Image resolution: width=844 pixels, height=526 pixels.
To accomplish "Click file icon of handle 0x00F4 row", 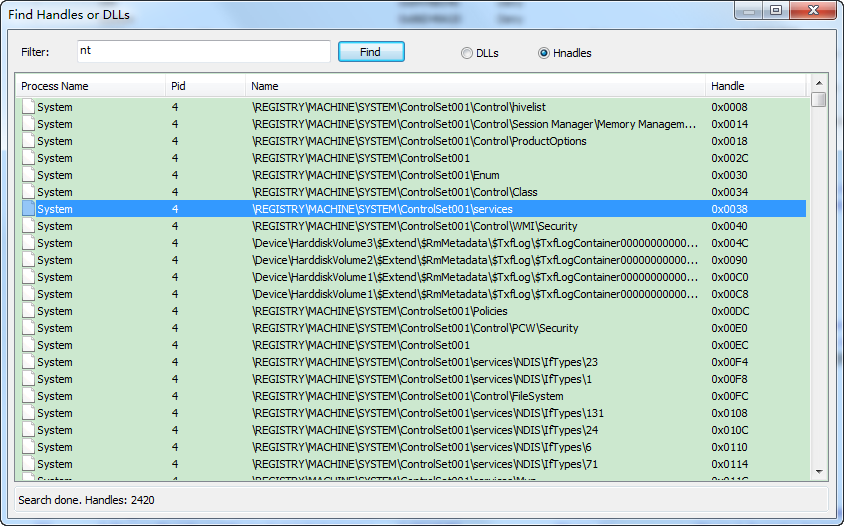I will (28, 362).
